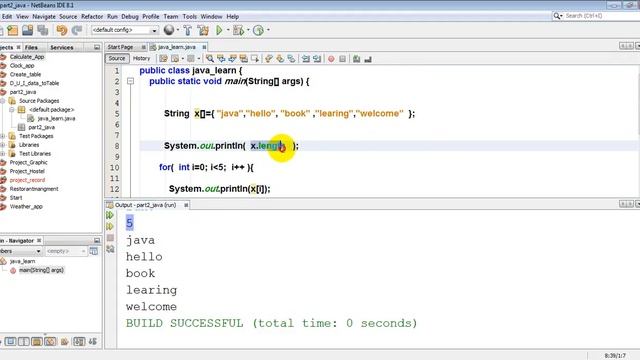Screen dimensions: 640x360
Task: Select main(String[] args) in Navigator
Action: 41,270
